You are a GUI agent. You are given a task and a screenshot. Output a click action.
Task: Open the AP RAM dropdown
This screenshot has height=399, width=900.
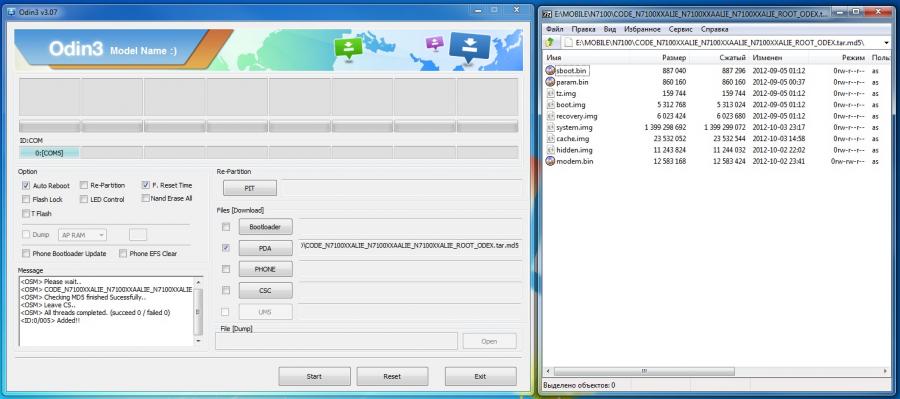pos(82,235)
